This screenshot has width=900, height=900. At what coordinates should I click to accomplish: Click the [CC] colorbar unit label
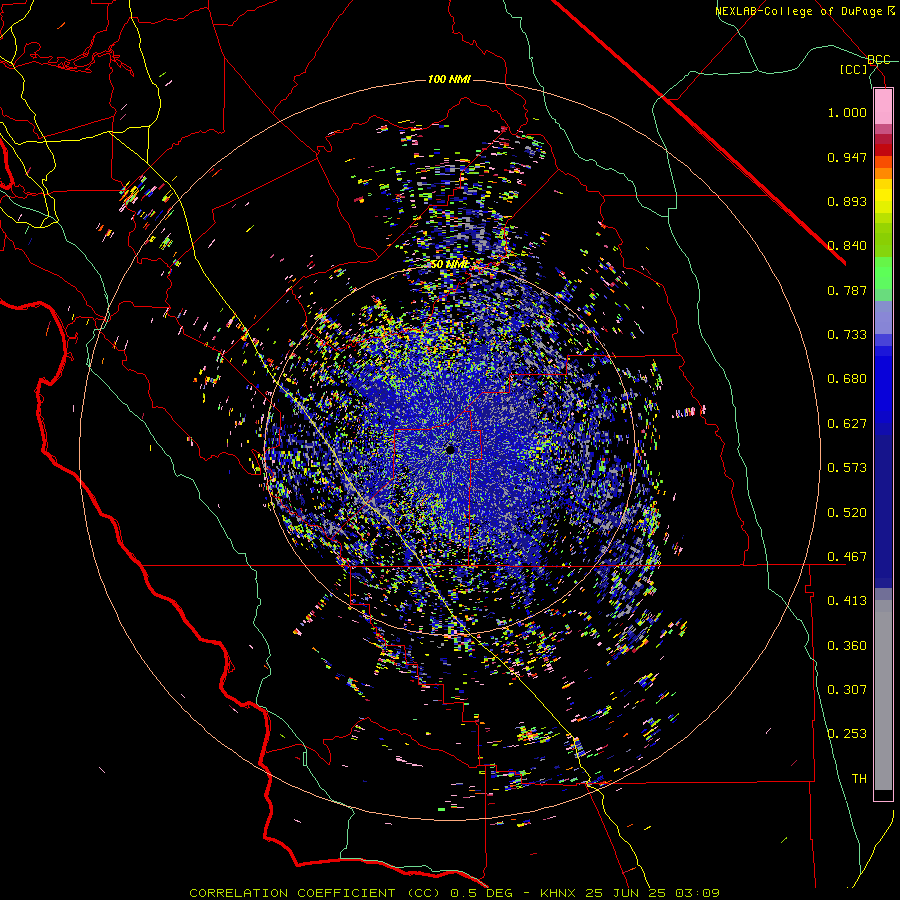click(x=854, y=69)
